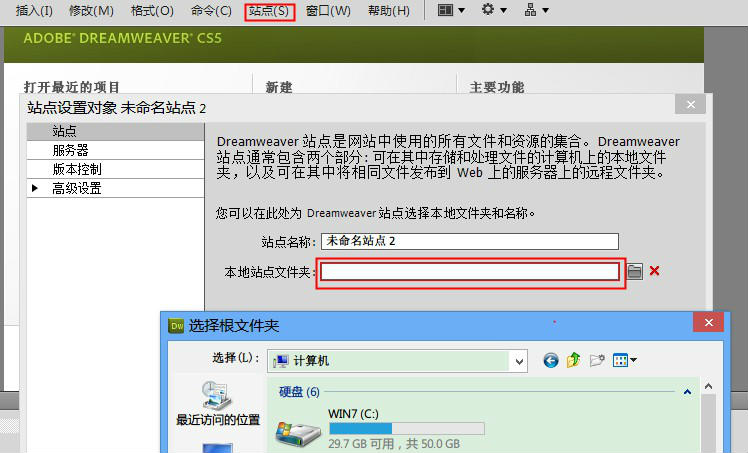This screenshot has width=748, height=453.
Task: Open the layout view dropdown icon
Action: click(451, 10)
